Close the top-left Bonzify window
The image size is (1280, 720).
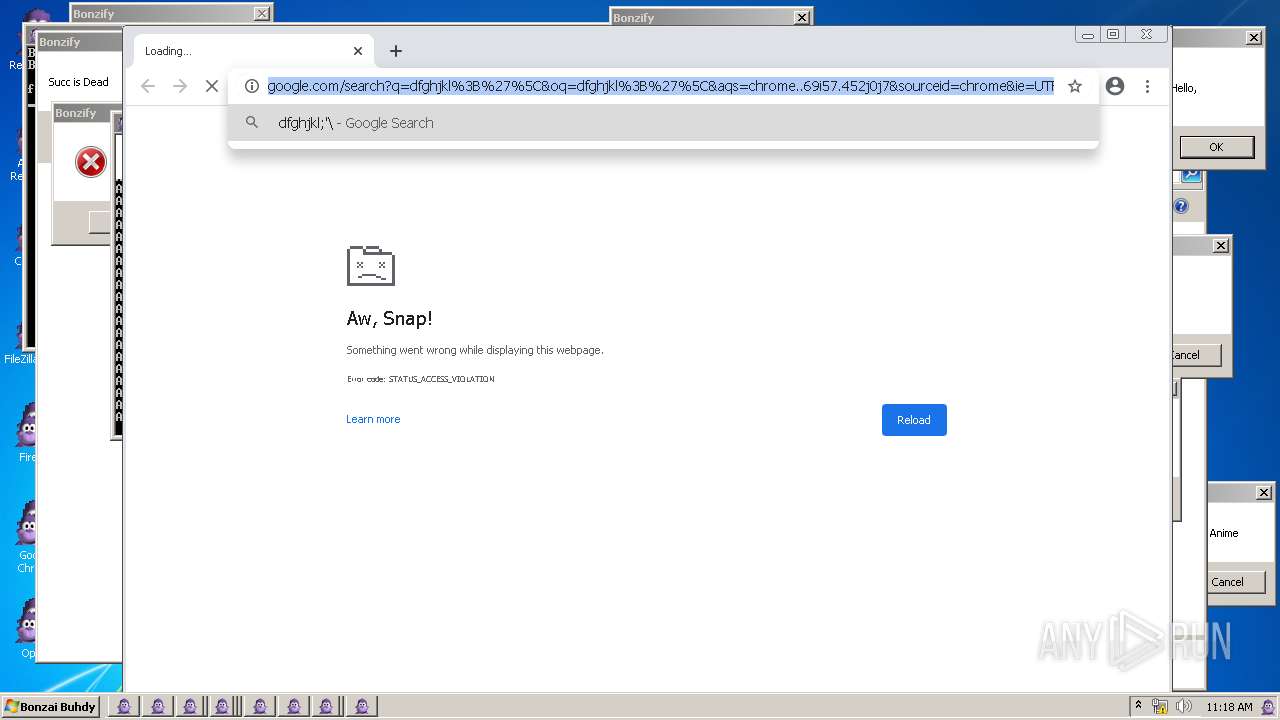[261, 14]
